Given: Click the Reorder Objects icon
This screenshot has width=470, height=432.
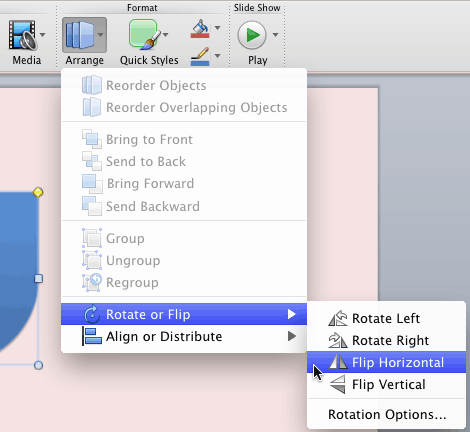Looking at the screenshot, I should pyautogui.click(x=92, y=85).
